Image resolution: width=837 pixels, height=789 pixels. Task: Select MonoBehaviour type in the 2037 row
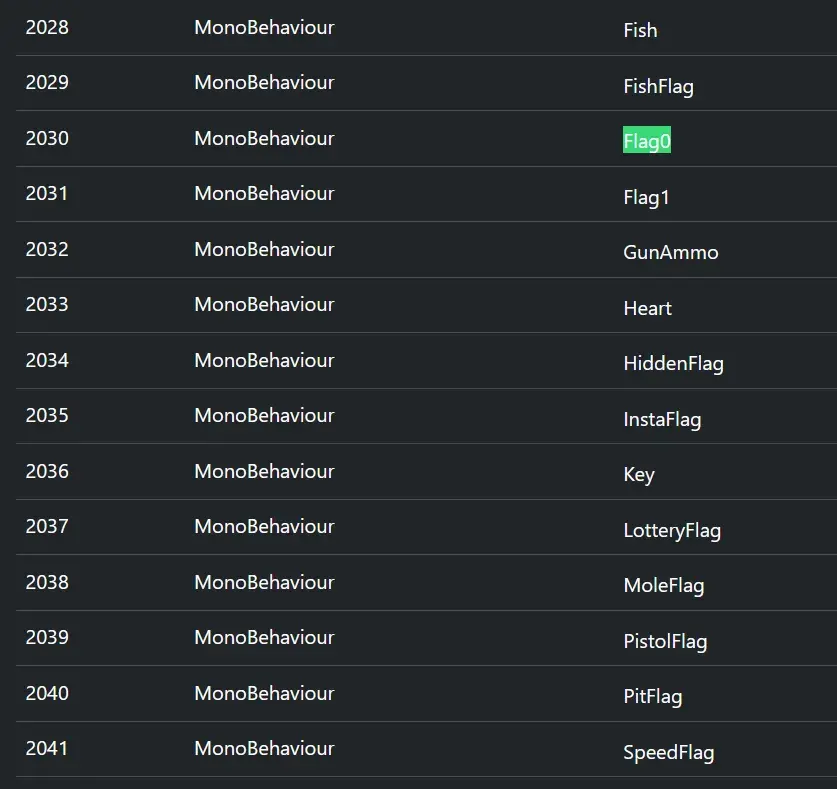pyautogui.click(x=264, y=526)
